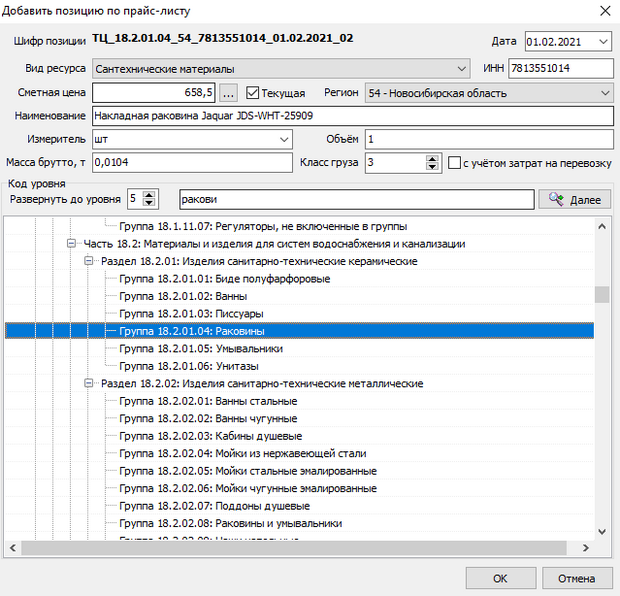Select Группа 18.1.11.07: Регуляторы row
This screenshot has width=620, height=596.
click(x=263, y=226)
